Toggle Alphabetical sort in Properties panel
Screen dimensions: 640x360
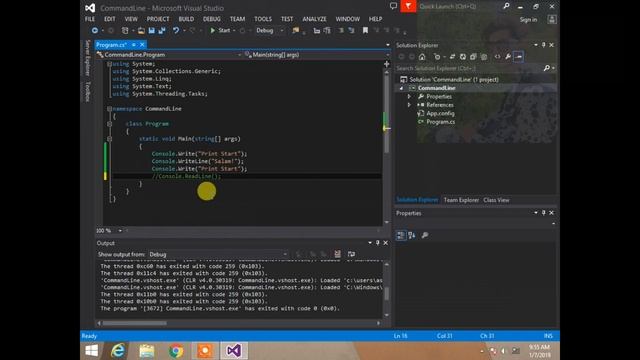[411, 235]
